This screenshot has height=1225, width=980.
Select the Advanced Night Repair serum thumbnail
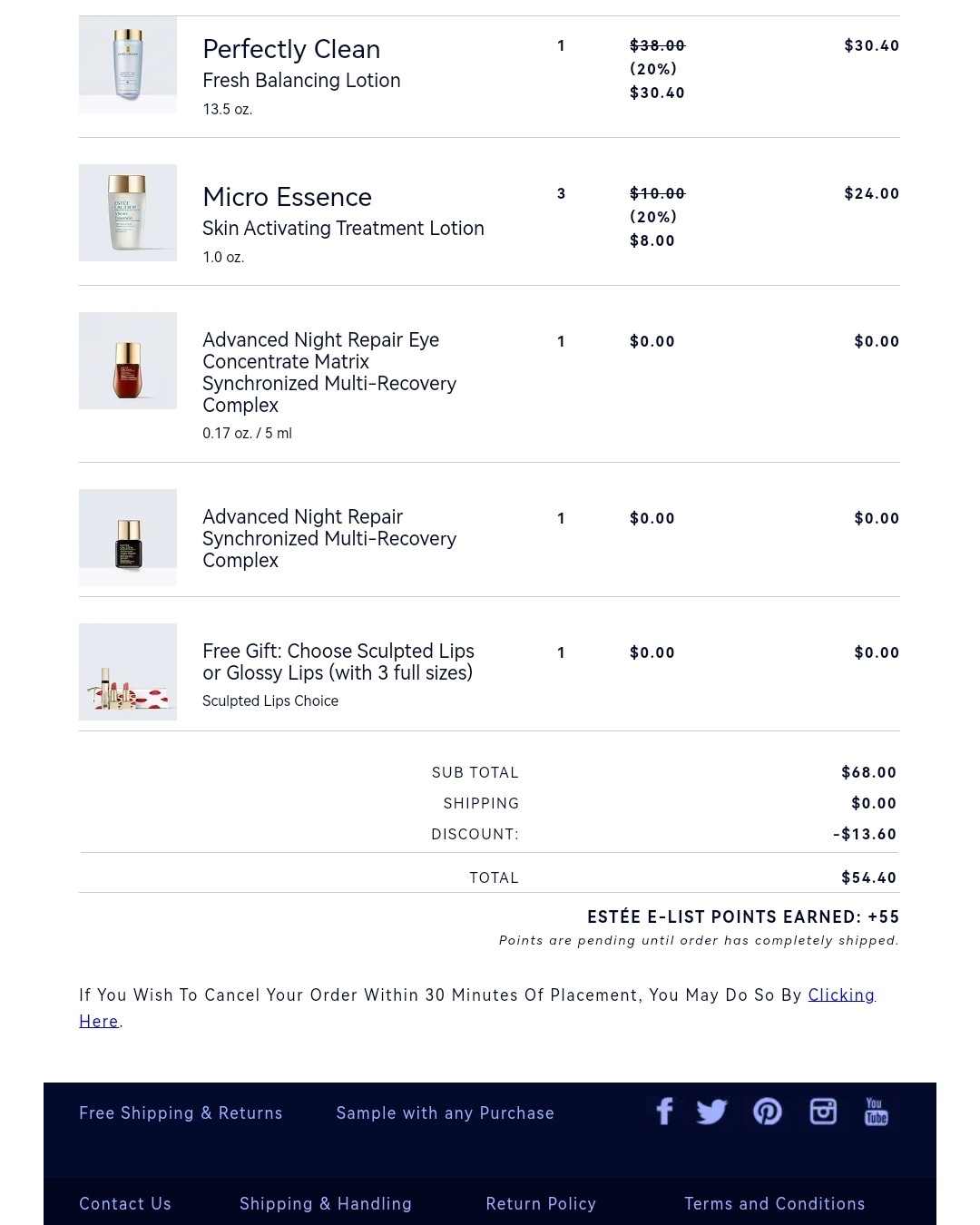tap(128, 537)
